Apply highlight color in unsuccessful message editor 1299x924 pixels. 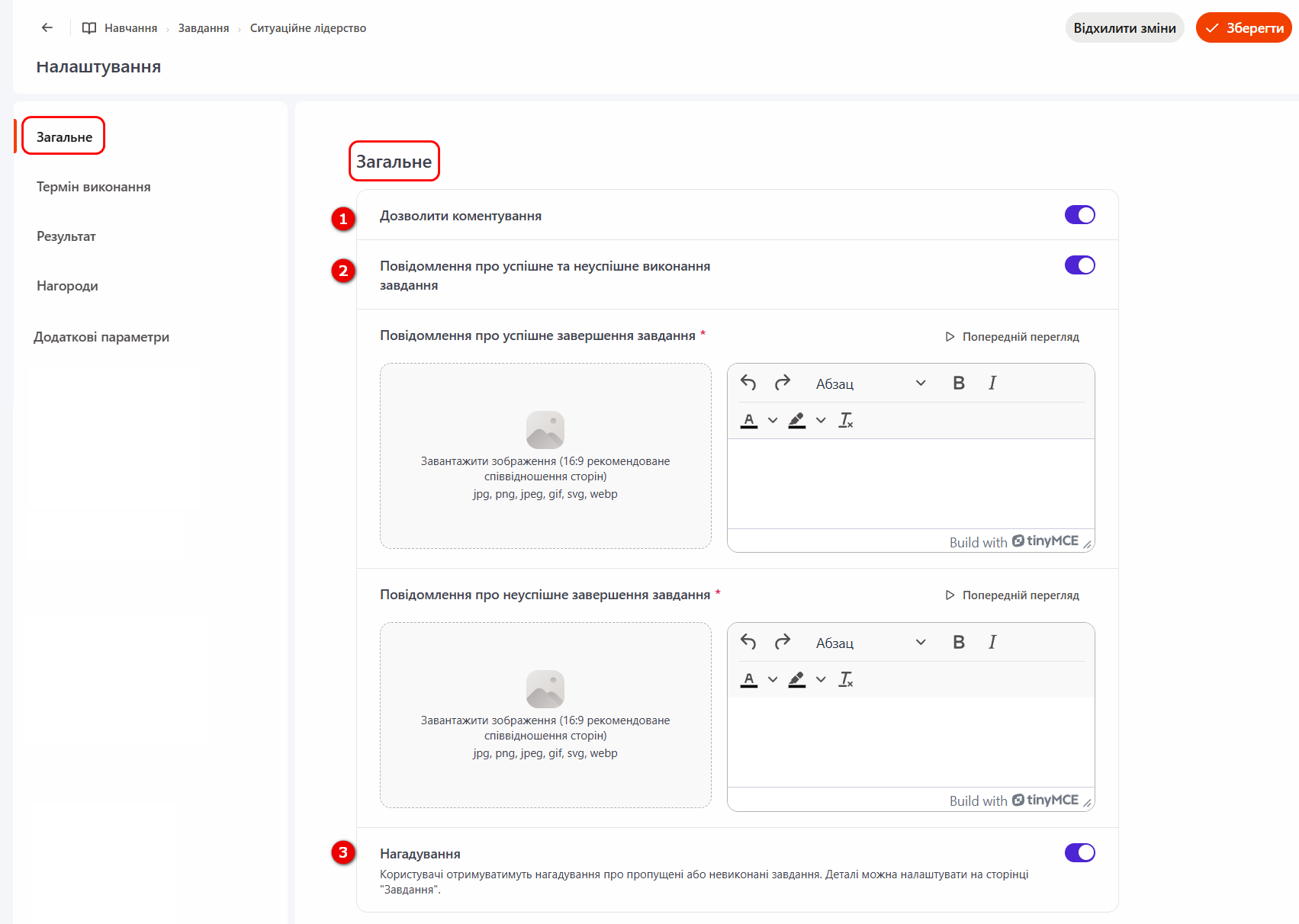[x=797, y=679]
